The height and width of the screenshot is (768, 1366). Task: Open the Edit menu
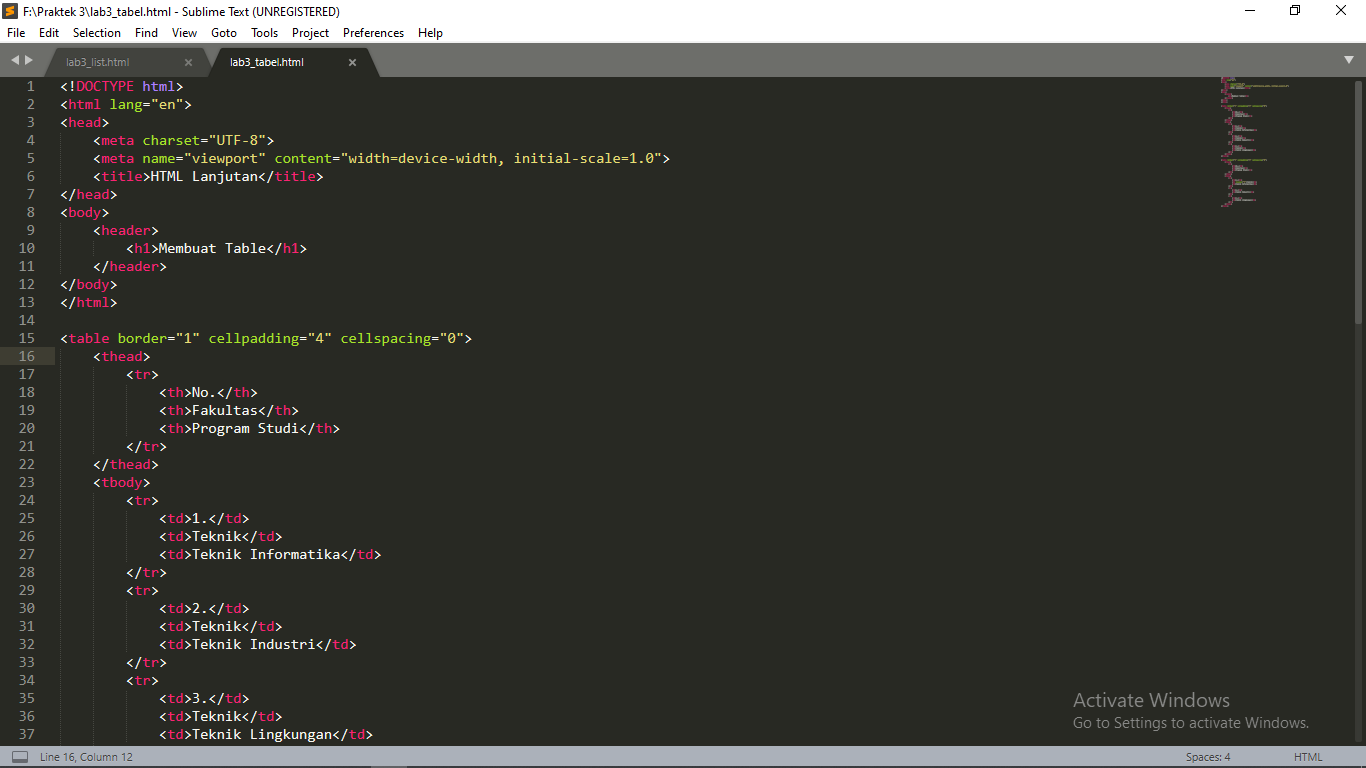click(48, 33)
